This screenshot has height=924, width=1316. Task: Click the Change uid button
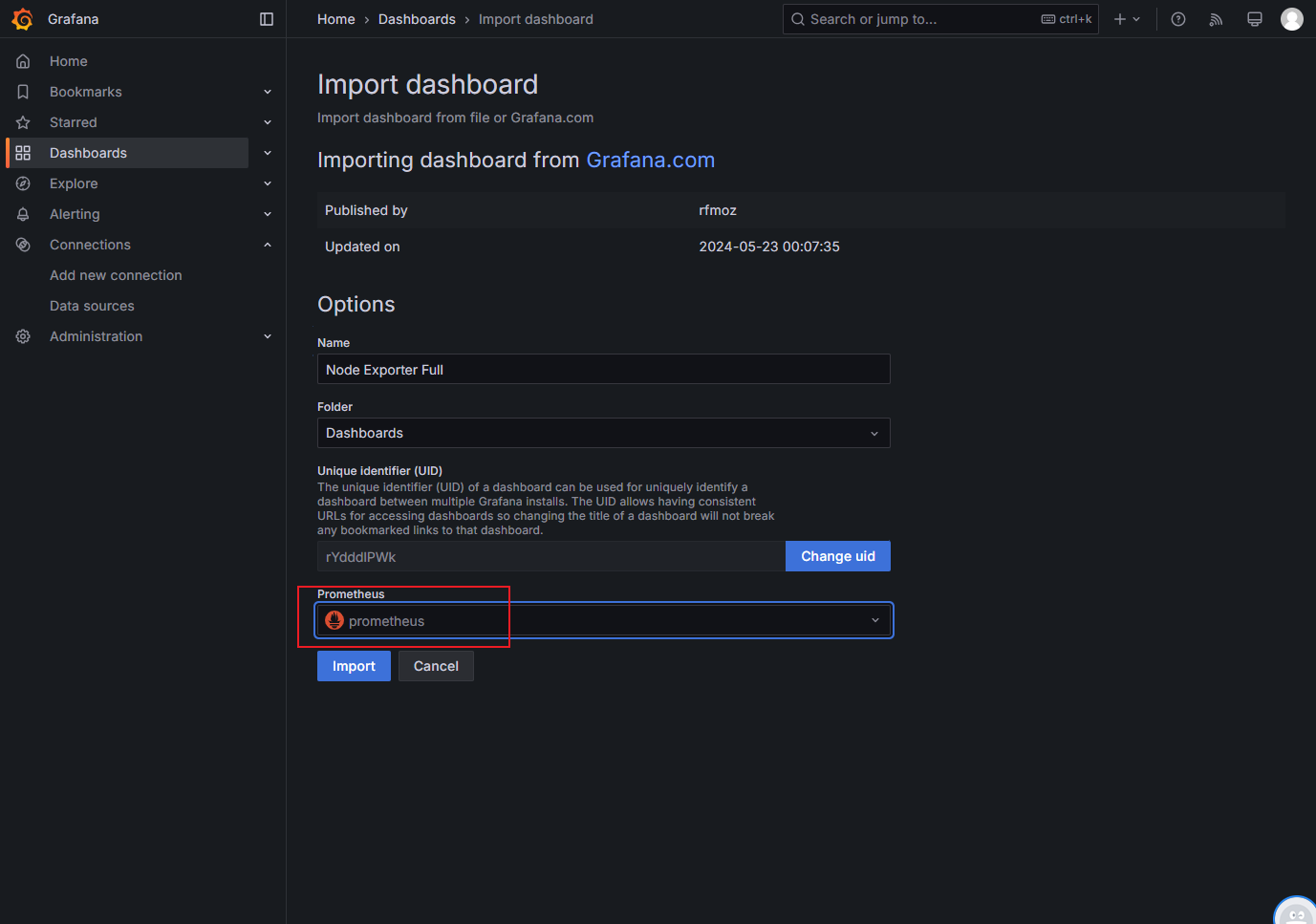(838, 556)
